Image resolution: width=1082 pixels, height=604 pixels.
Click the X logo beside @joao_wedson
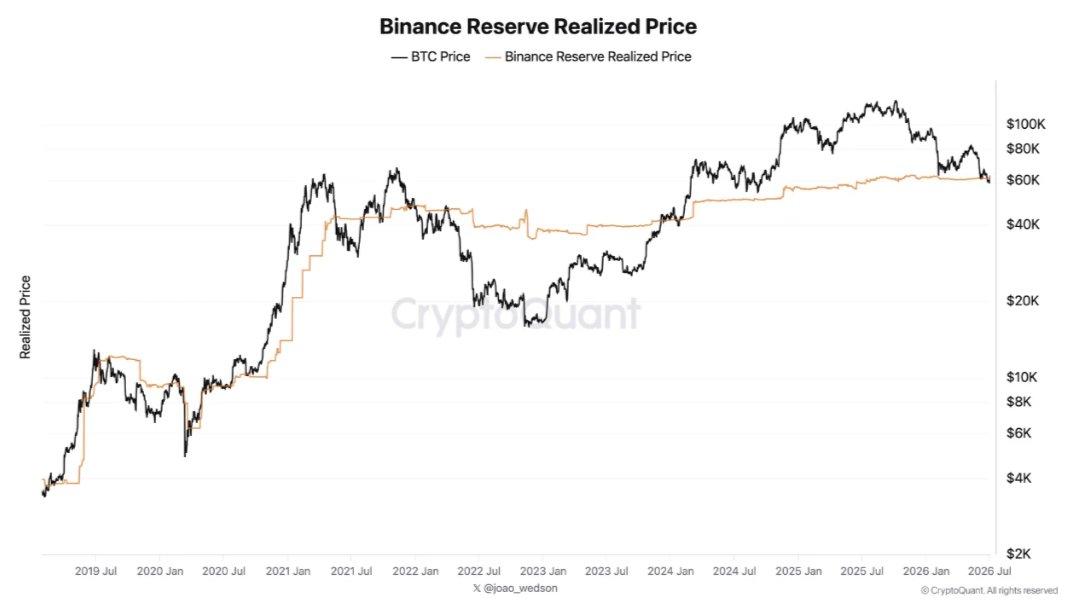(x=477, y=588)
